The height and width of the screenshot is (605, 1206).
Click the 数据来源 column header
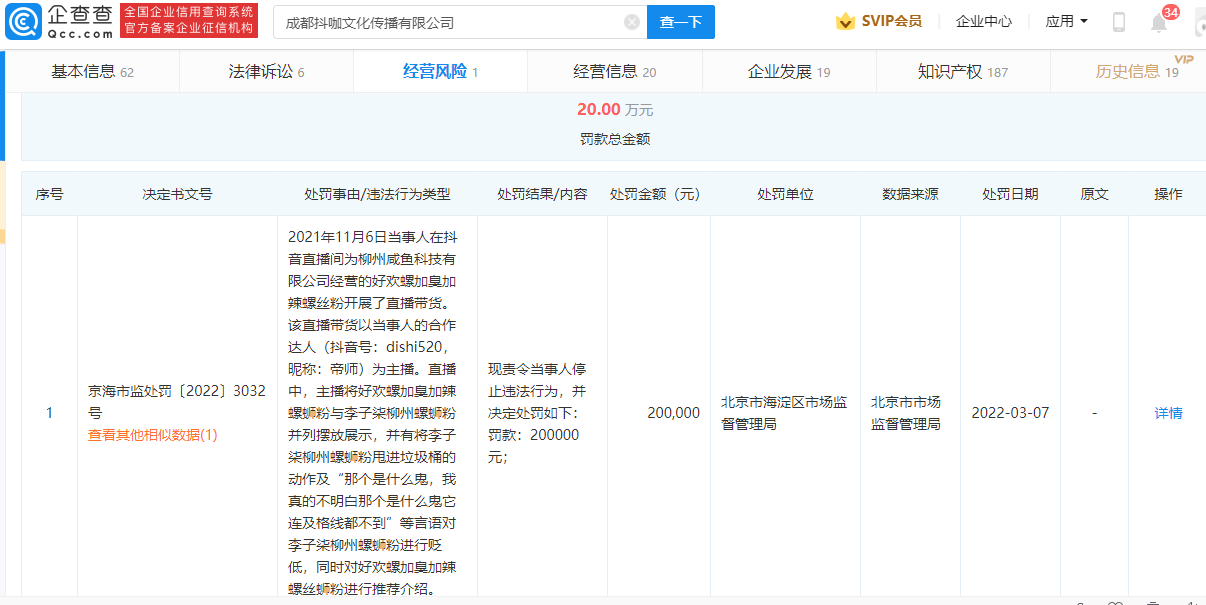tap(910, 194)
